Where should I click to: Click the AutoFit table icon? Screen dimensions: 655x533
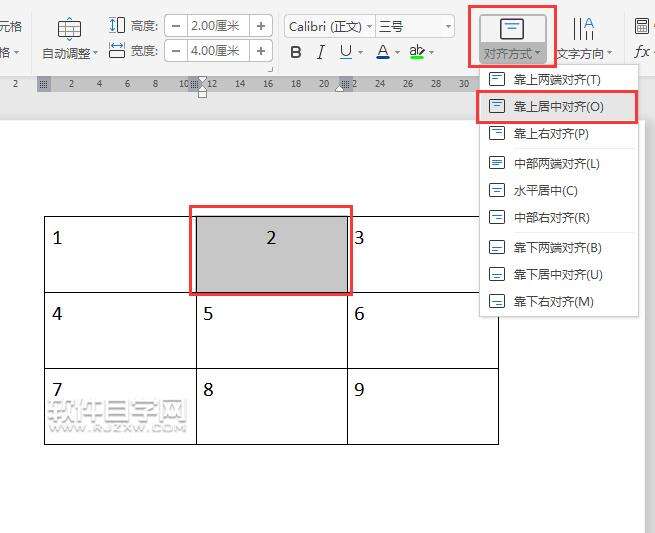coord(69,29)
